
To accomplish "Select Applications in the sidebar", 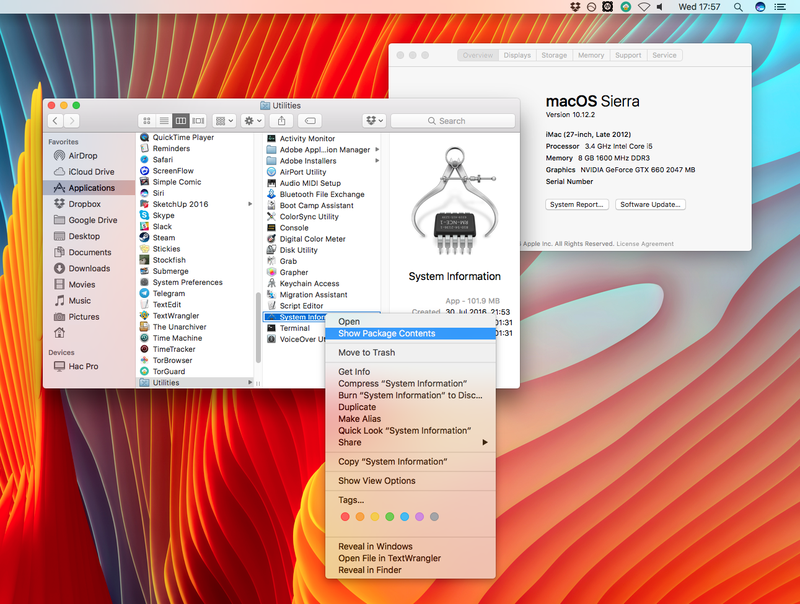I will (89, 188).
